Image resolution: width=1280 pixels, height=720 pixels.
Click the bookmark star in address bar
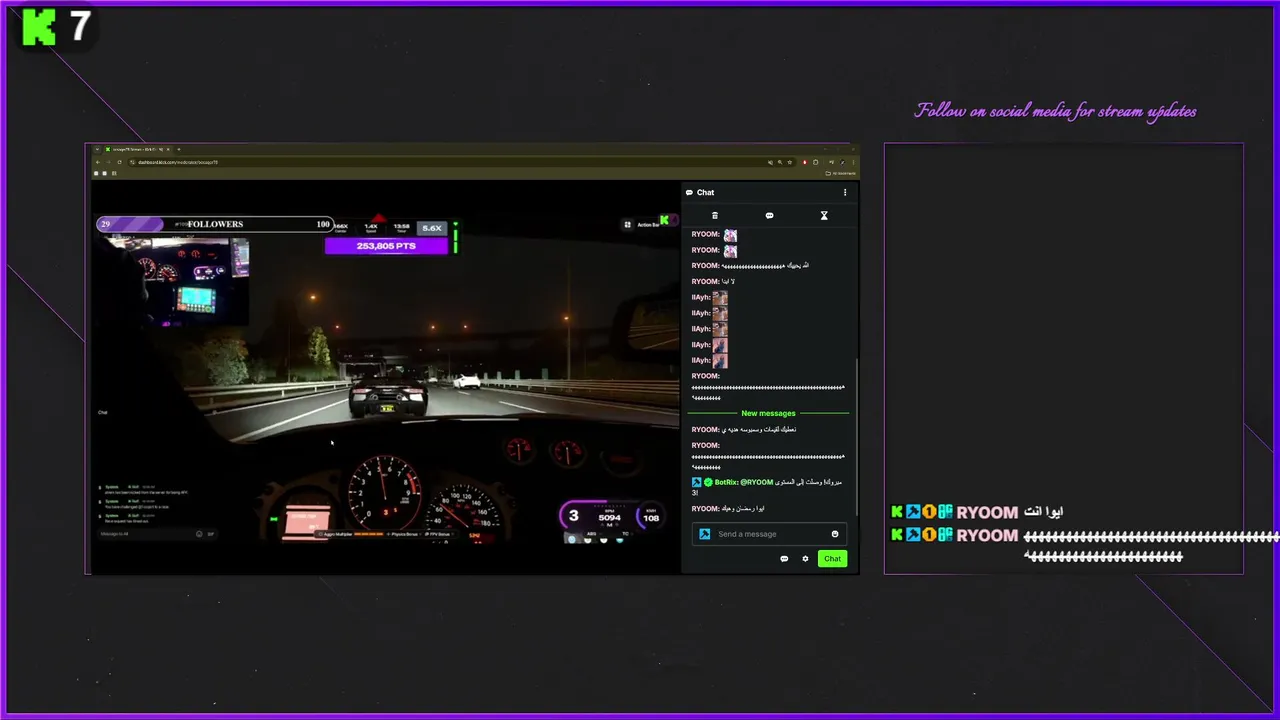coord(790,162)
